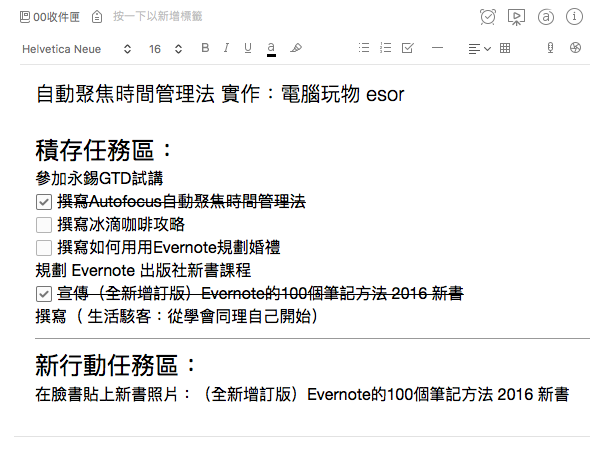The image size is (590, 450).
Task: Click the text 撰寫冰滴咖啡攻略
Action: click(121, 225)
